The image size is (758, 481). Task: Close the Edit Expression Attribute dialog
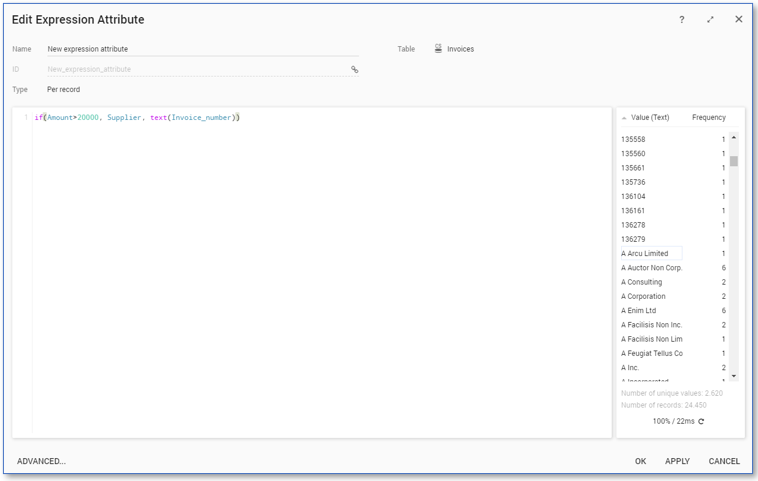(x=739, y=19)
